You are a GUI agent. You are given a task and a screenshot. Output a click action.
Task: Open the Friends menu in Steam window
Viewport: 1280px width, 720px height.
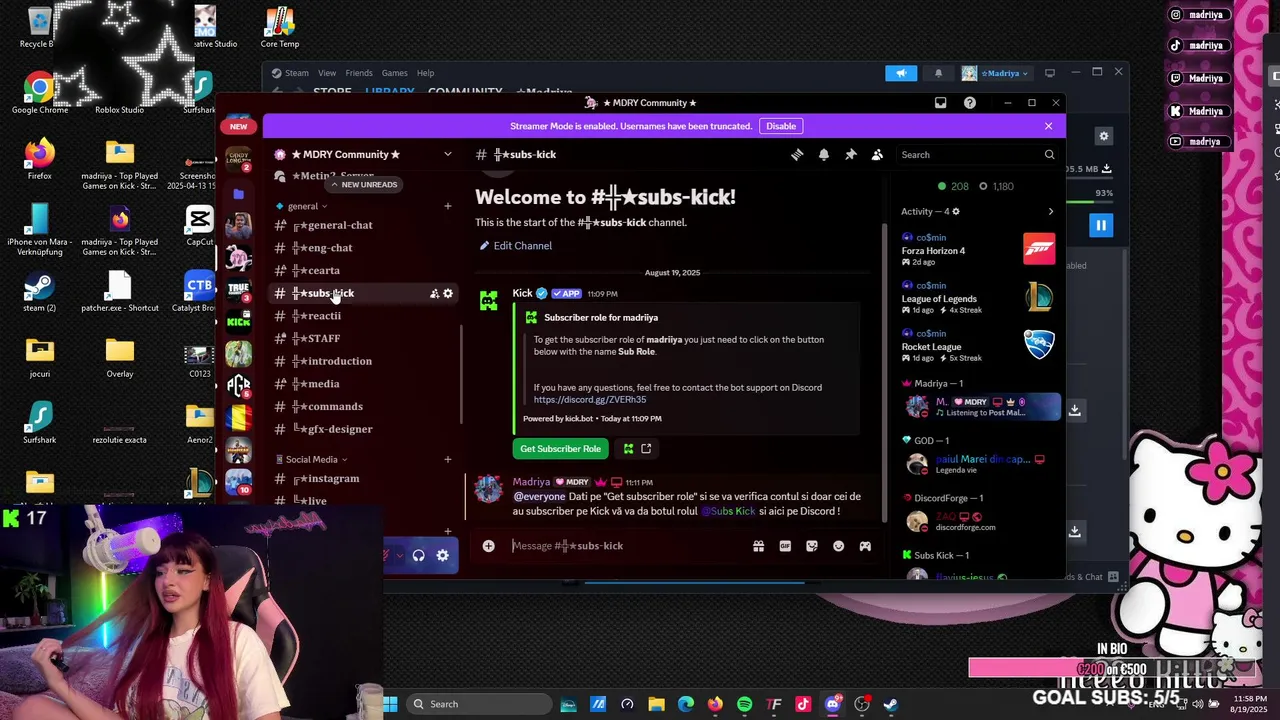tap(359, 73)
